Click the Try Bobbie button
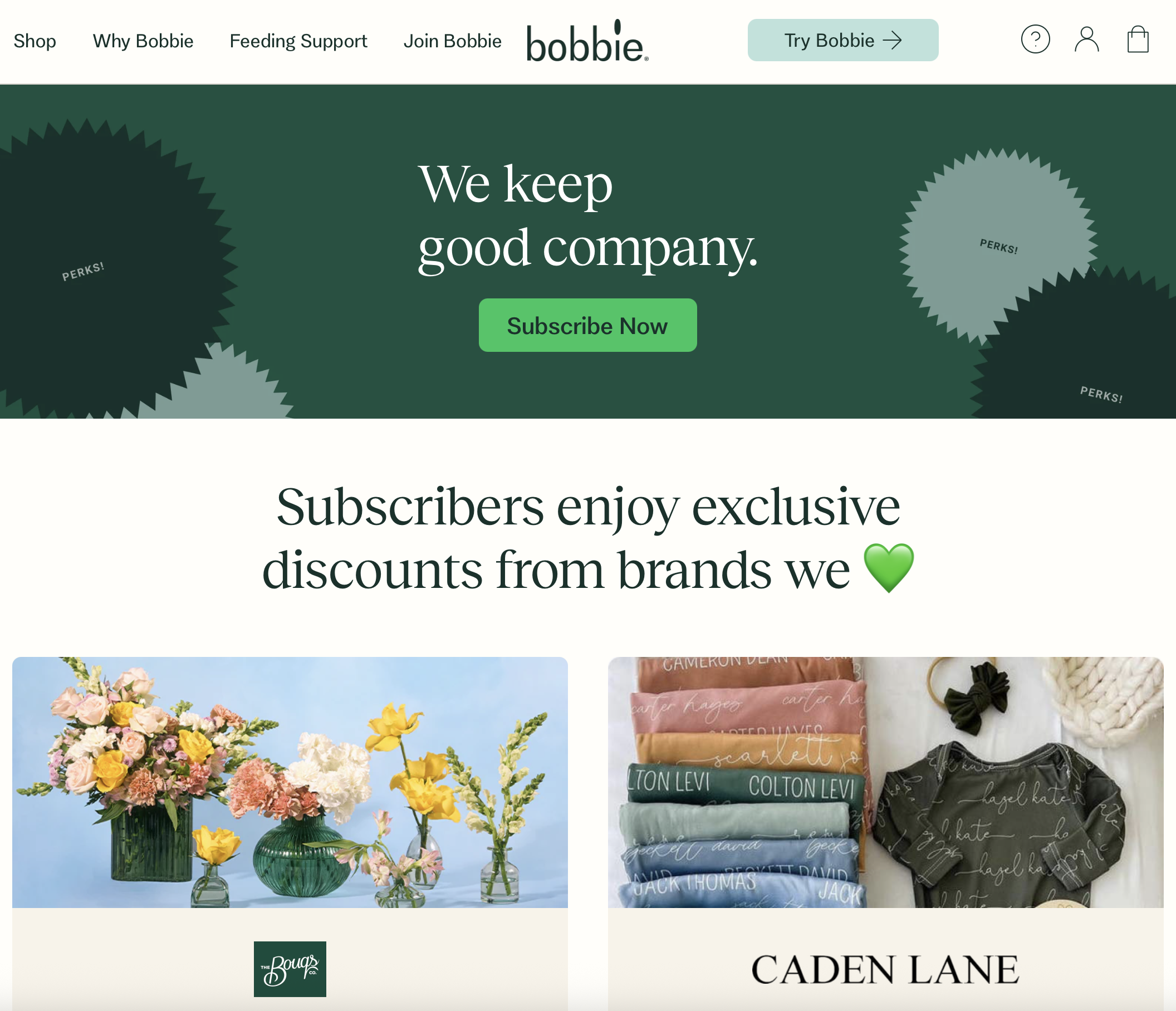The width and height of the screenshot is (1176, 1011). [843, 40]
